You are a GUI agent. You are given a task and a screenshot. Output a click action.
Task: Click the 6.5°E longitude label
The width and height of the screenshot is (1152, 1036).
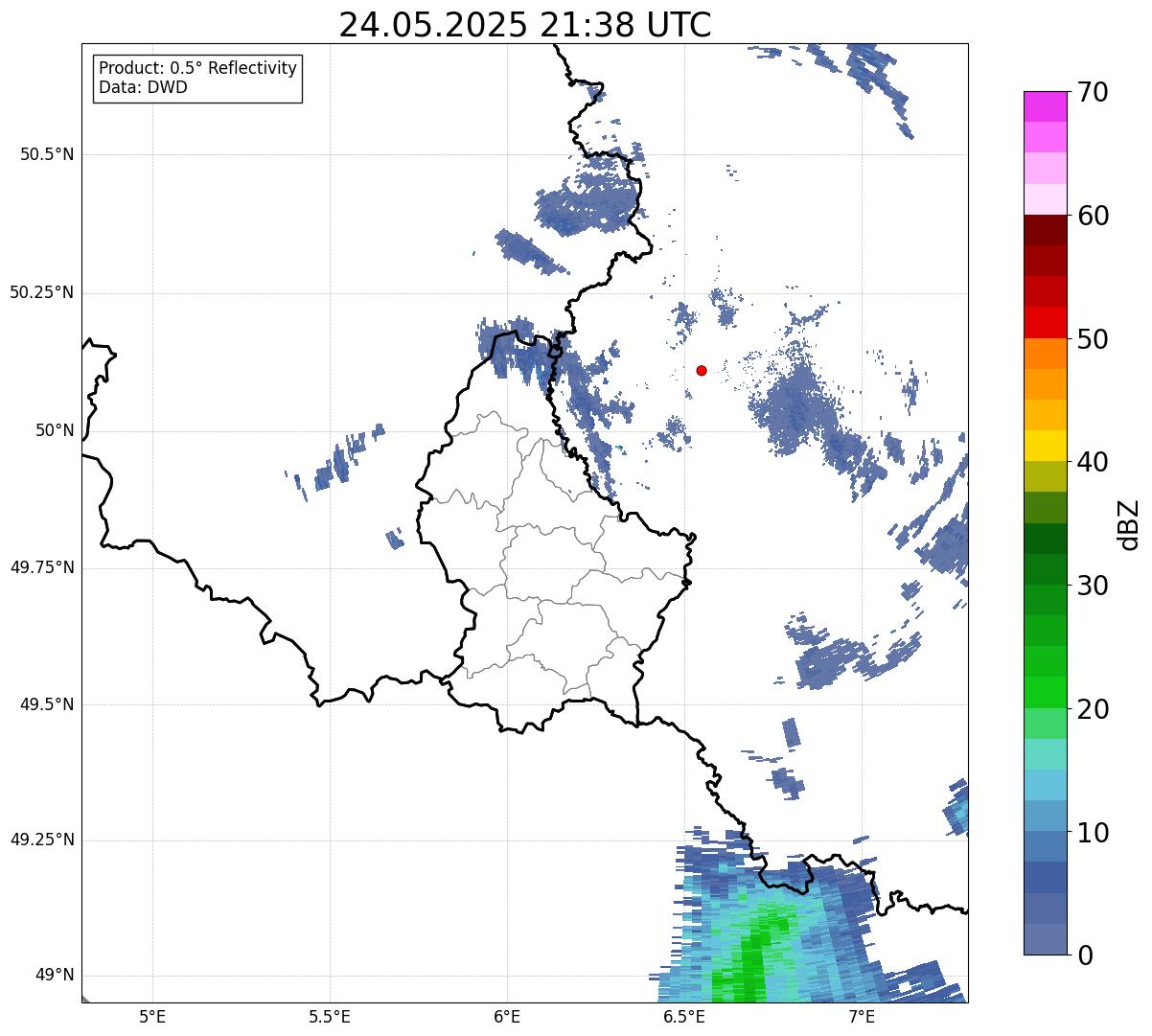tap(684, 1016)
